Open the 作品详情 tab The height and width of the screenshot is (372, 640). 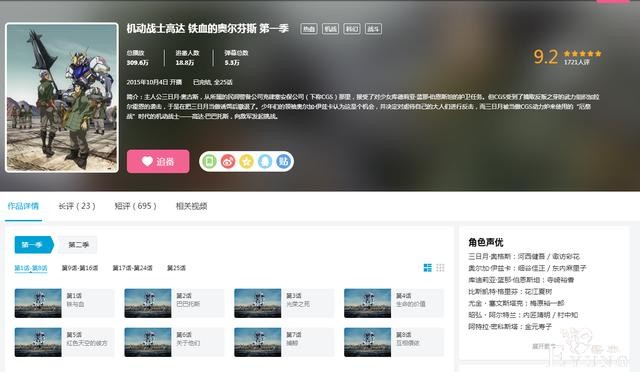pyautogui.click(x=23, y=206)
